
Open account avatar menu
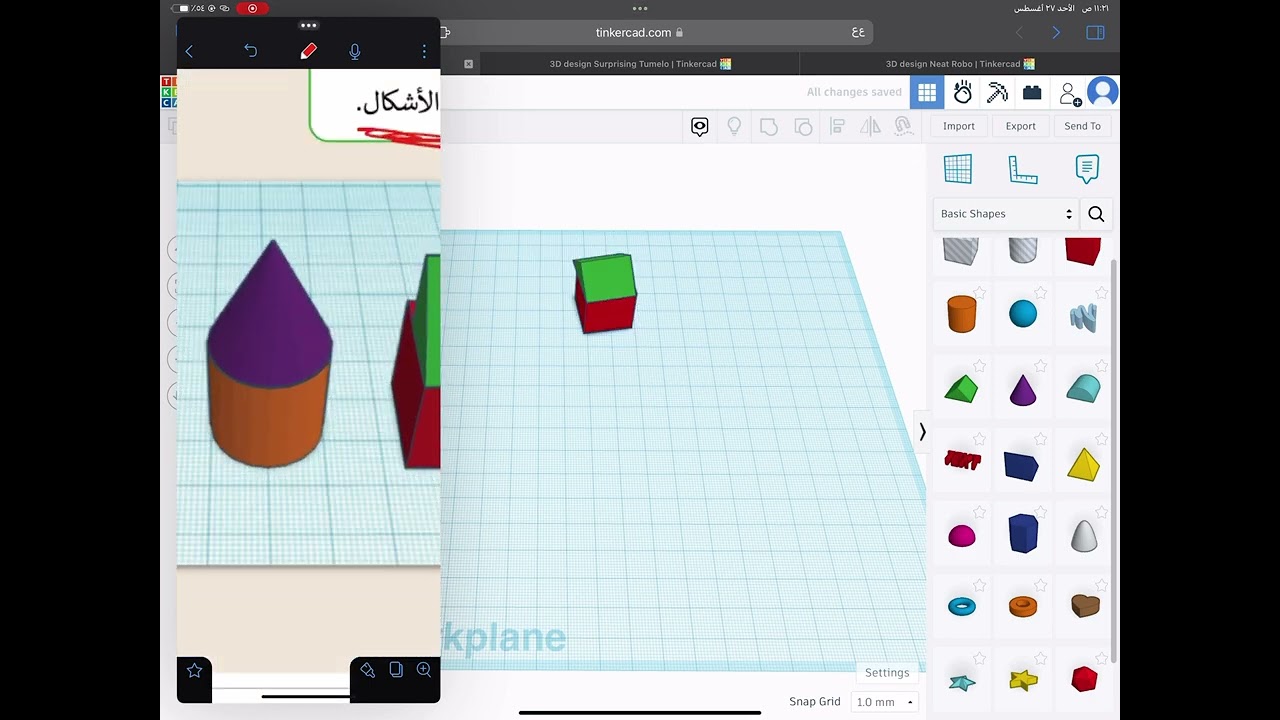point(1103,92)
